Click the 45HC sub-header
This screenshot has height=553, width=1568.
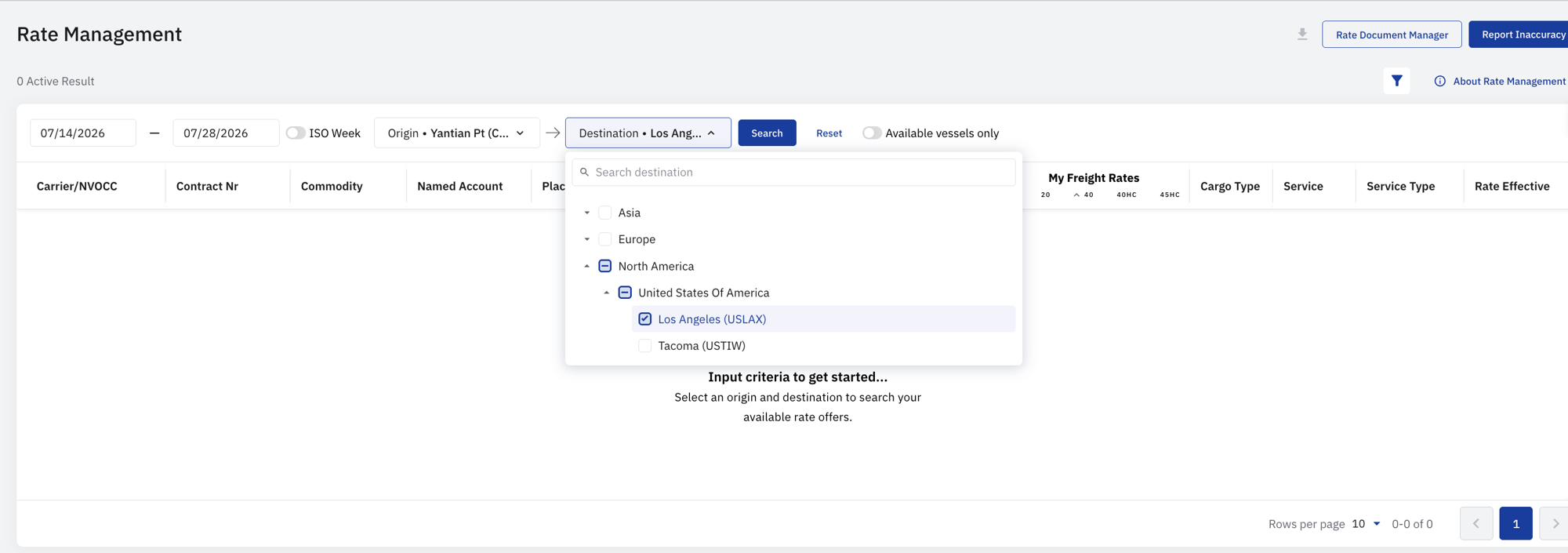(1170, 195)
